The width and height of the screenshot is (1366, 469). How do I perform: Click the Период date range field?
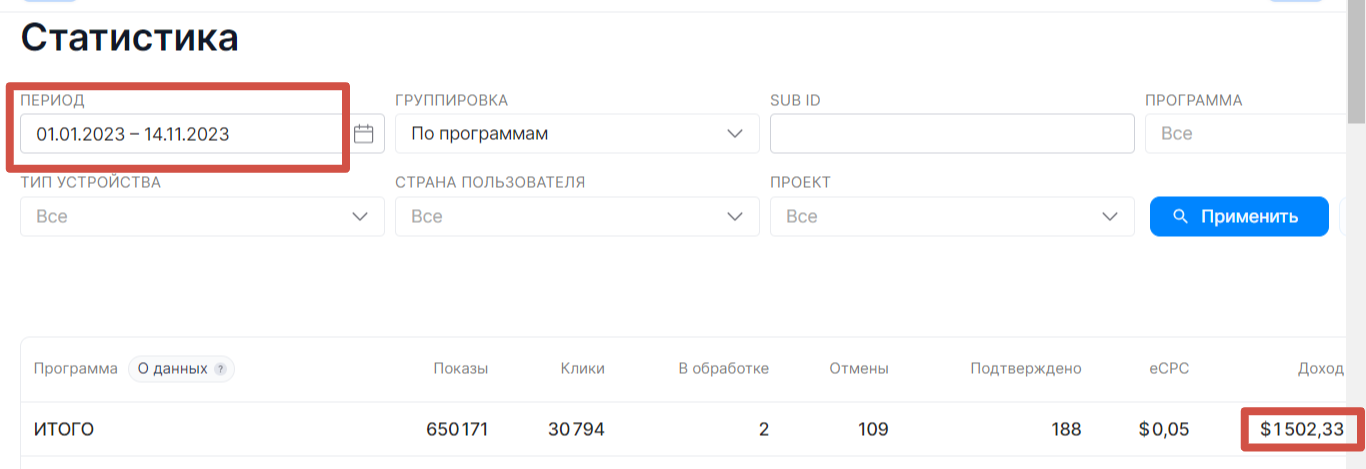tap(180, 133)
